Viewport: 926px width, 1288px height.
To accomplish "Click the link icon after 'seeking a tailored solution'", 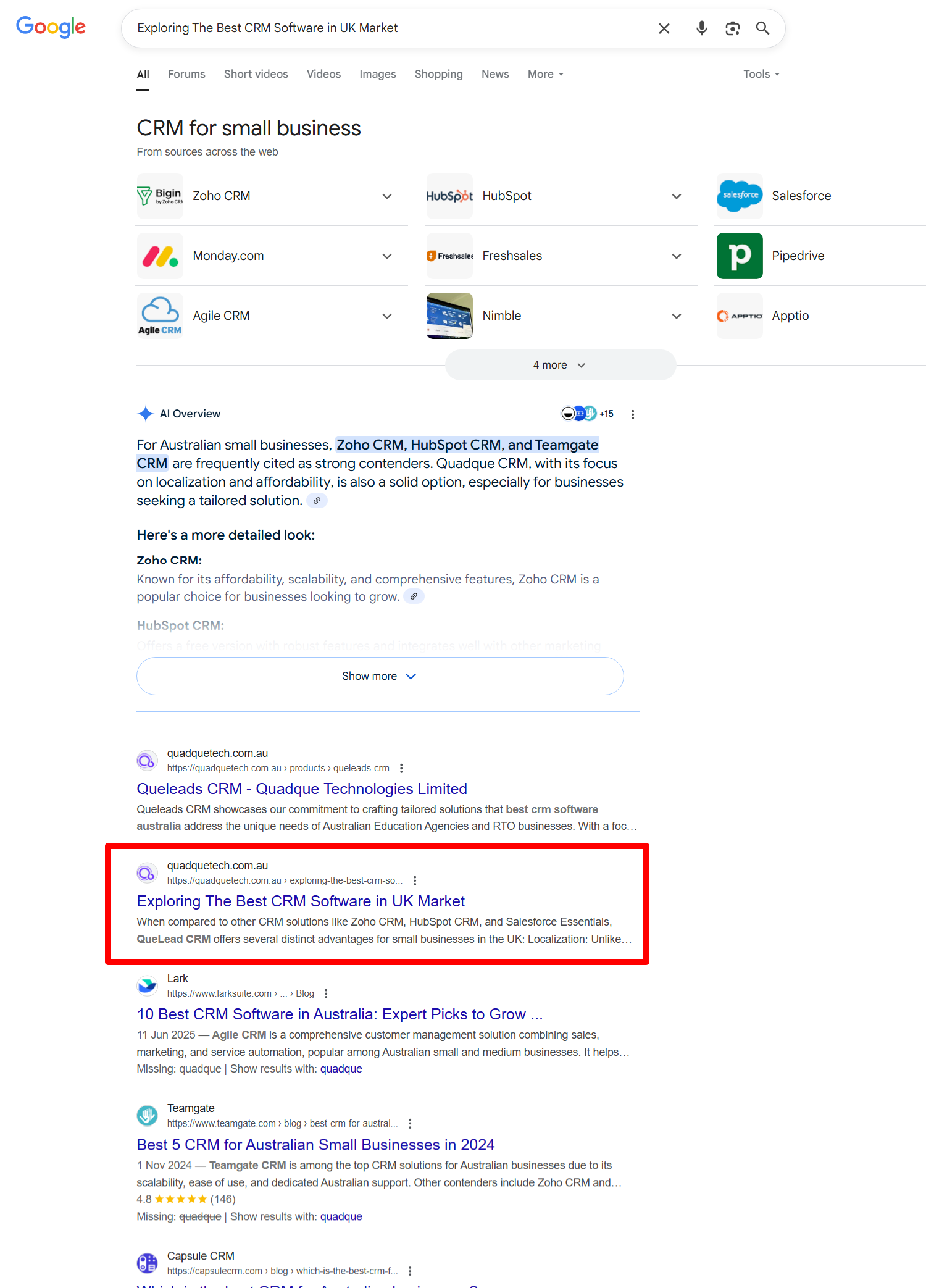I will [317, 501].
